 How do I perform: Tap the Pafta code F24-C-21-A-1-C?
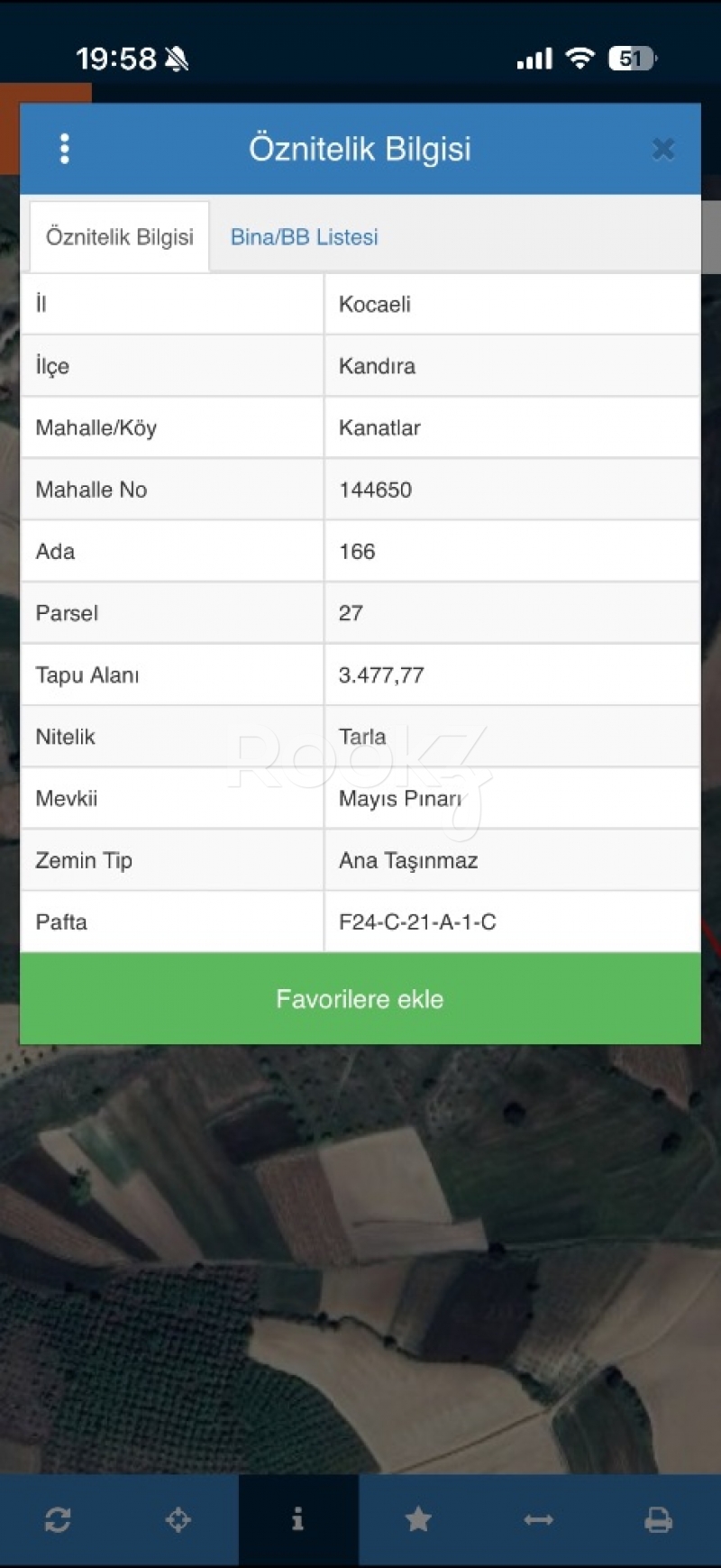pyautogui.click(x=417, y=922)
